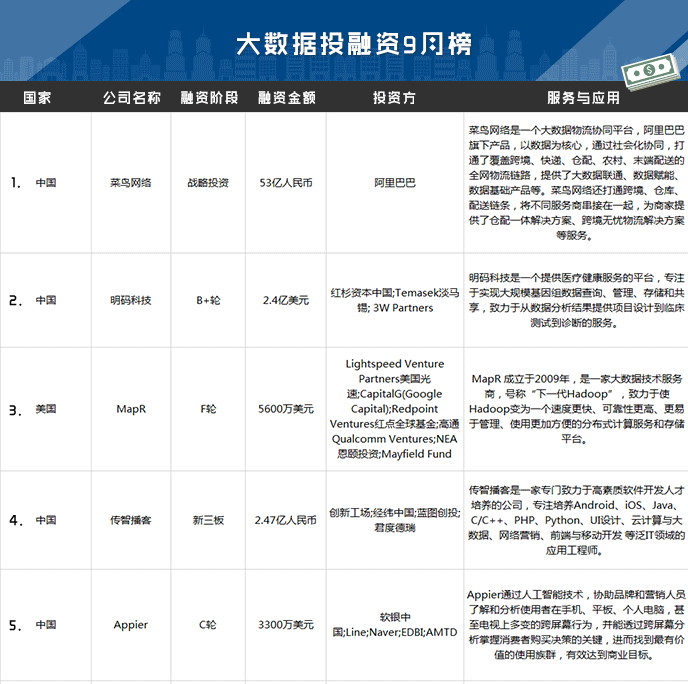Click the 战略投资 funding stage cell
688x684 pixels.
[x=208, y=183]
